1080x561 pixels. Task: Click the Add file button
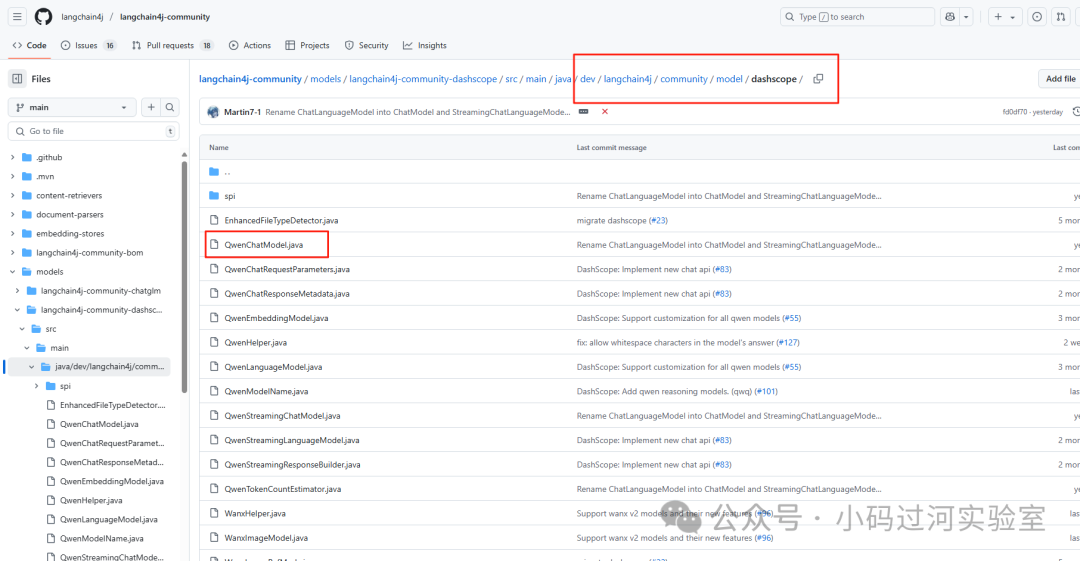[x=1060, y=79]
